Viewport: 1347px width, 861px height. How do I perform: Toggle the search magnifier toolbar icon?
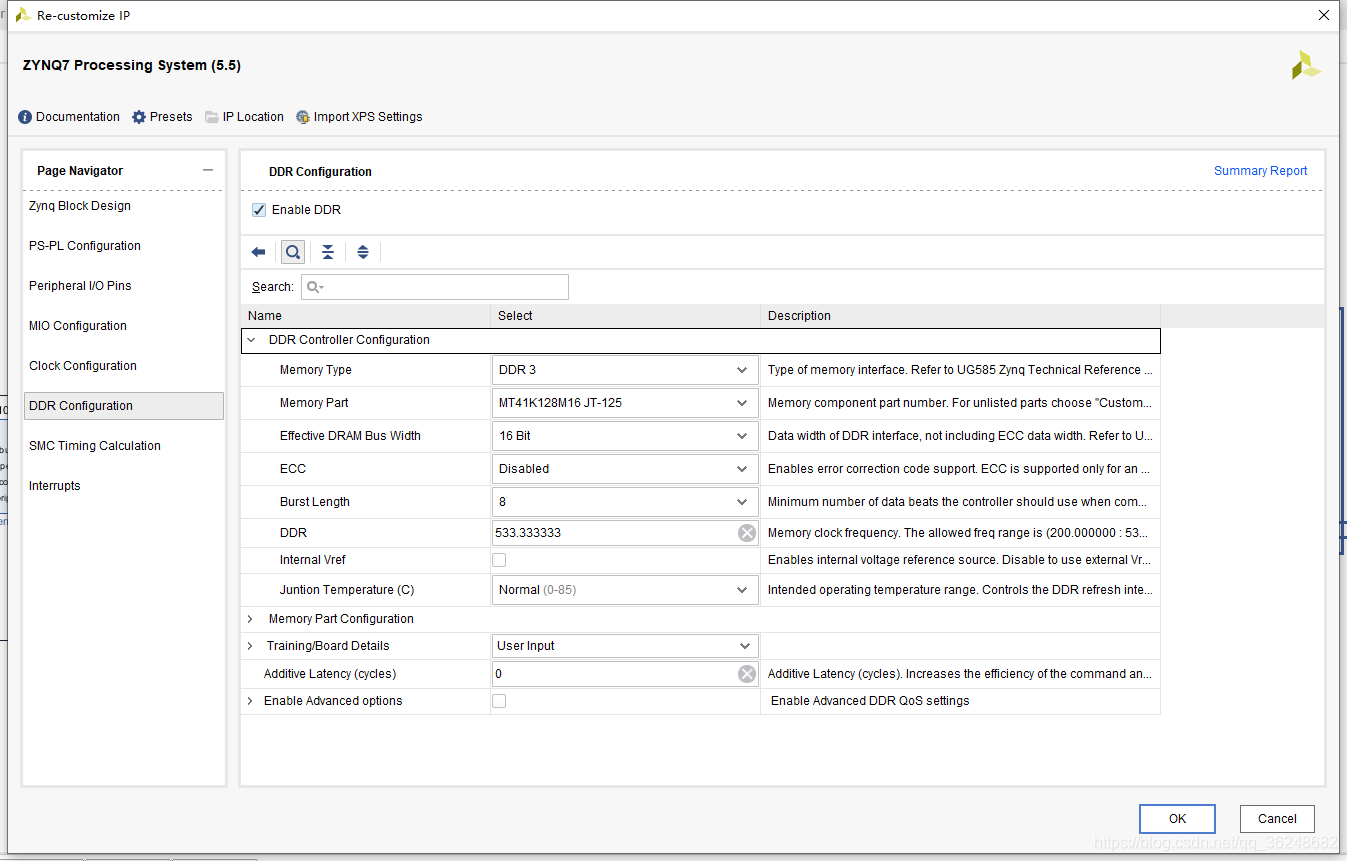(x=293, y=252)
